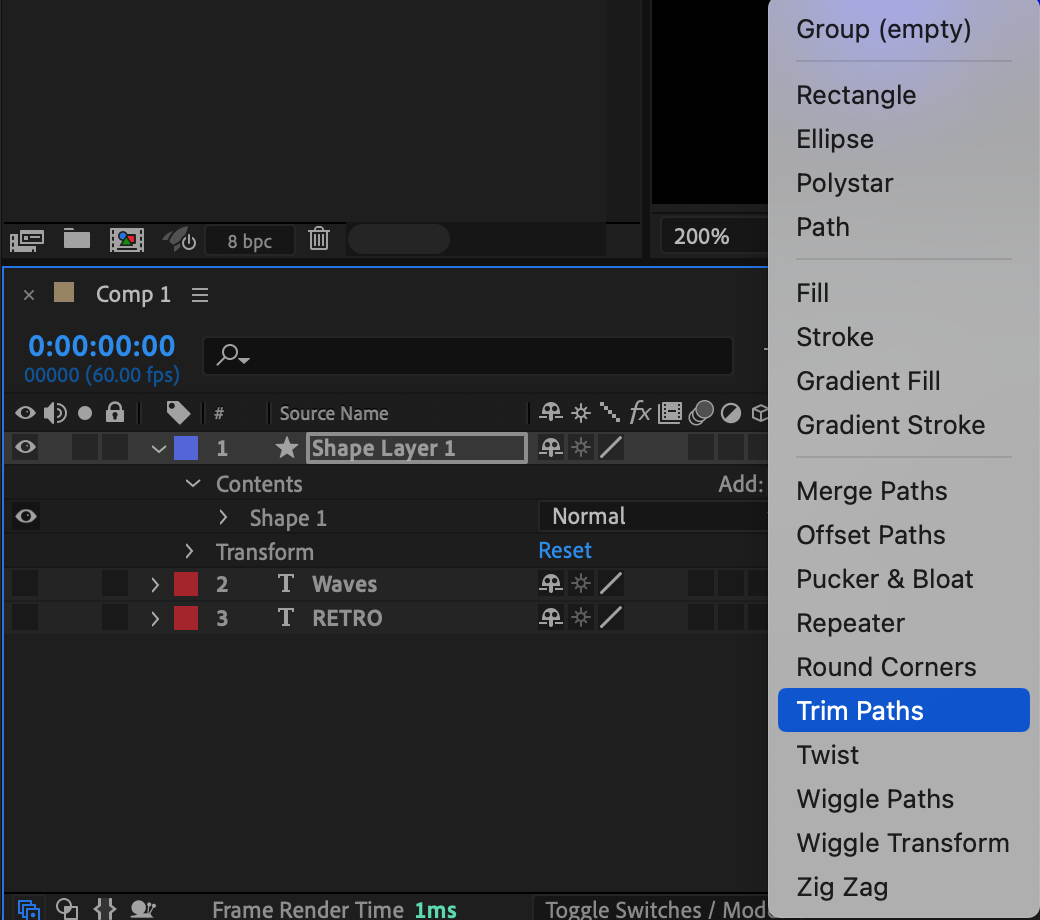Click the render time snail icon
This screenshot has width=1040, height=920.
coord(144,908)
